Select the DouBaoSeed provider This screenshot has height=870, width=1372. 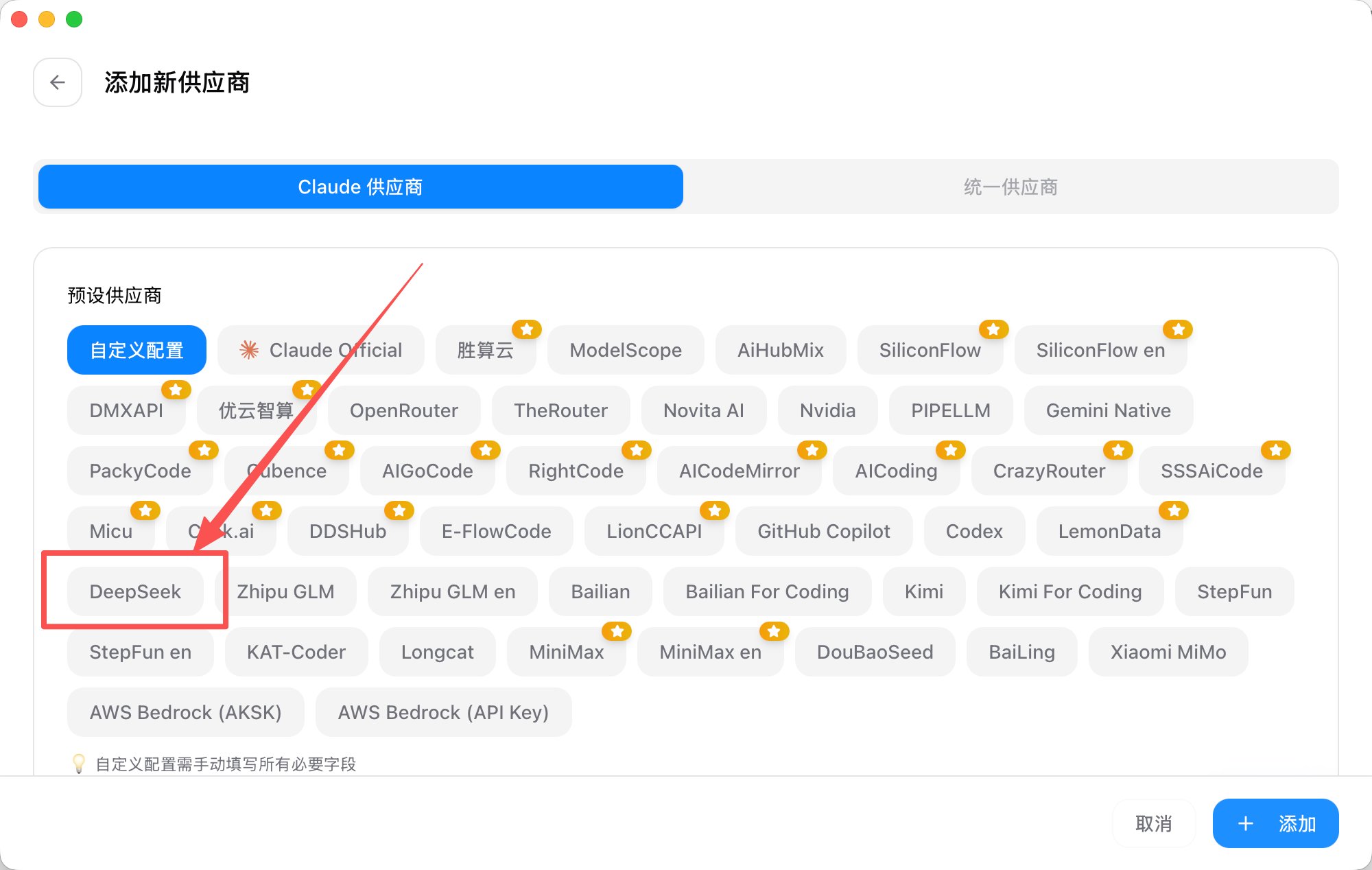coord(875,652)
